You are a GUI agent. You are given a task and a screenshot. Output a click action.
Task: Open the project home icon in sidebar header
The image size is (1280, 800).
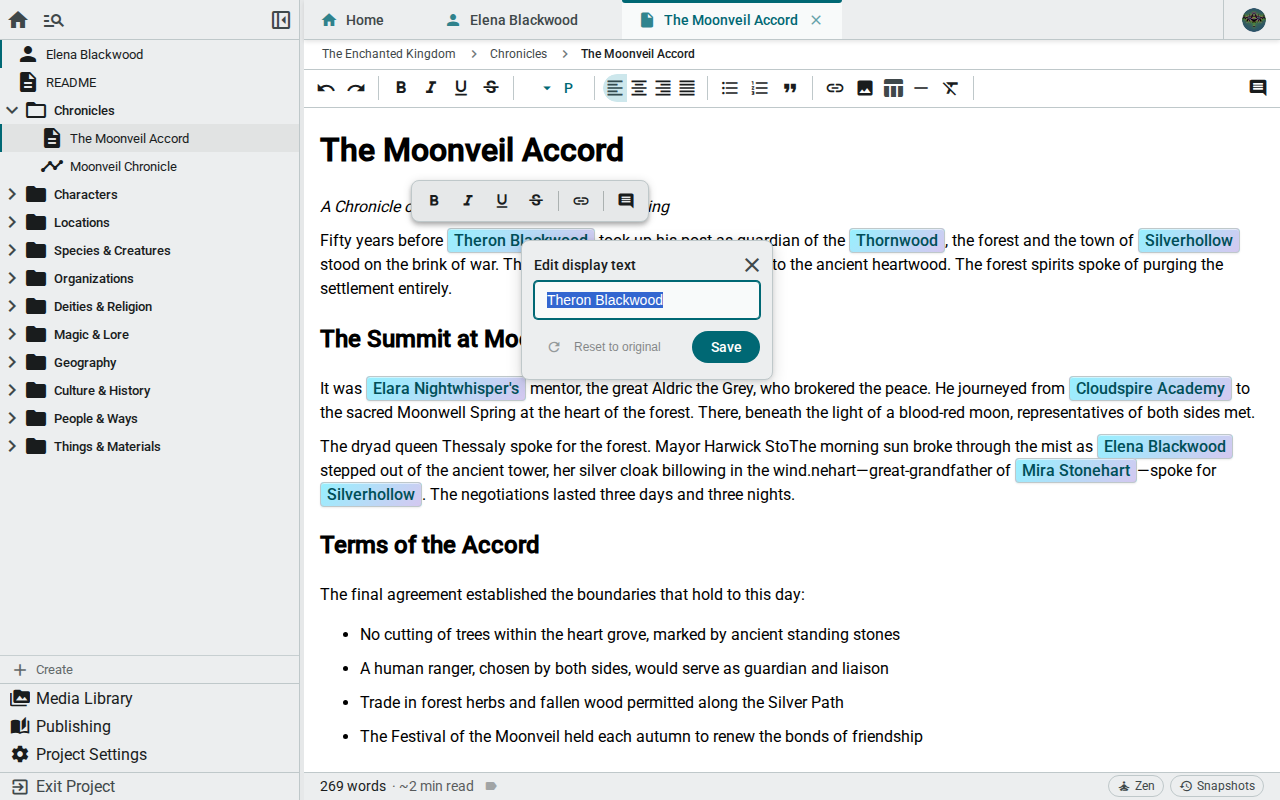pos(18,20)
